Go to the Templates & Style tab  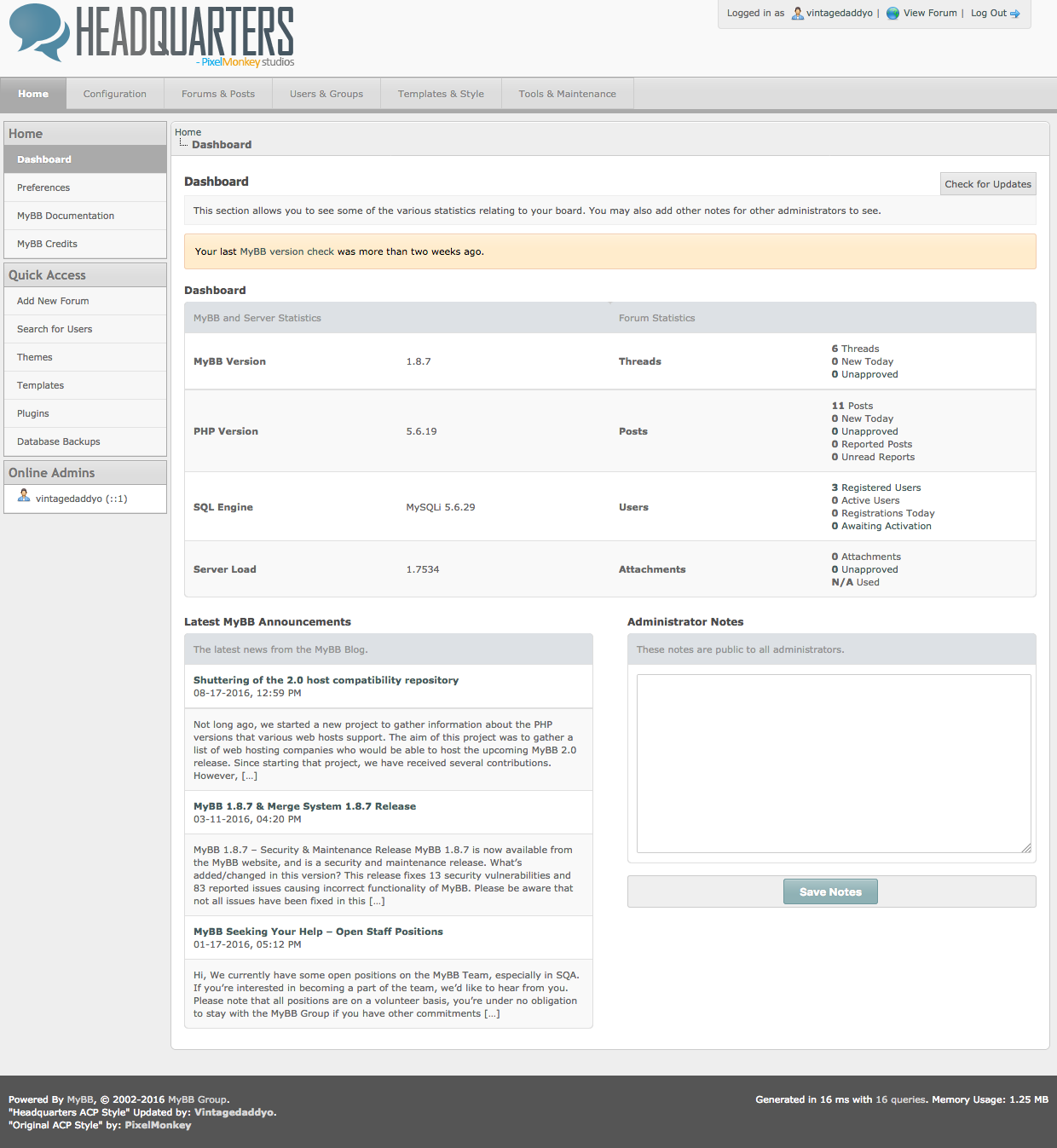(x=440, y=94)
